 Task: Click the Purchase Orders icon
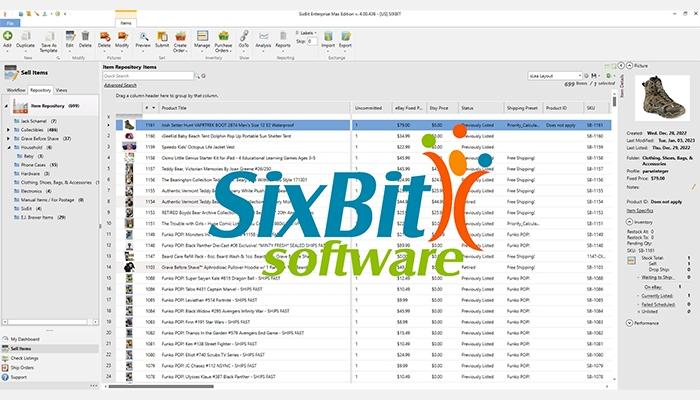223,36
